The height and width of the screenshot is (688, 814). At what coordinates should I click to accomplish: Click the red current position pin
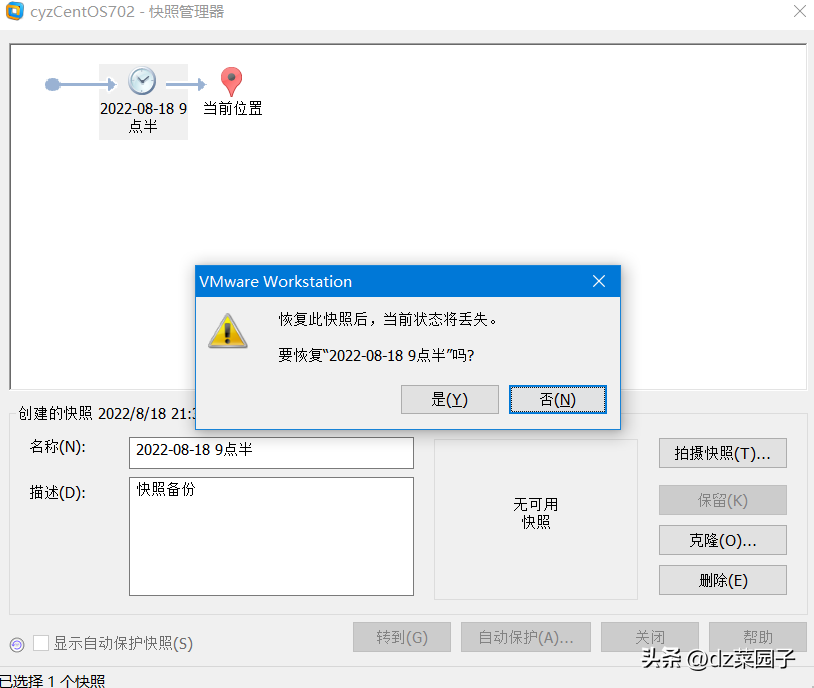point(231,82)
